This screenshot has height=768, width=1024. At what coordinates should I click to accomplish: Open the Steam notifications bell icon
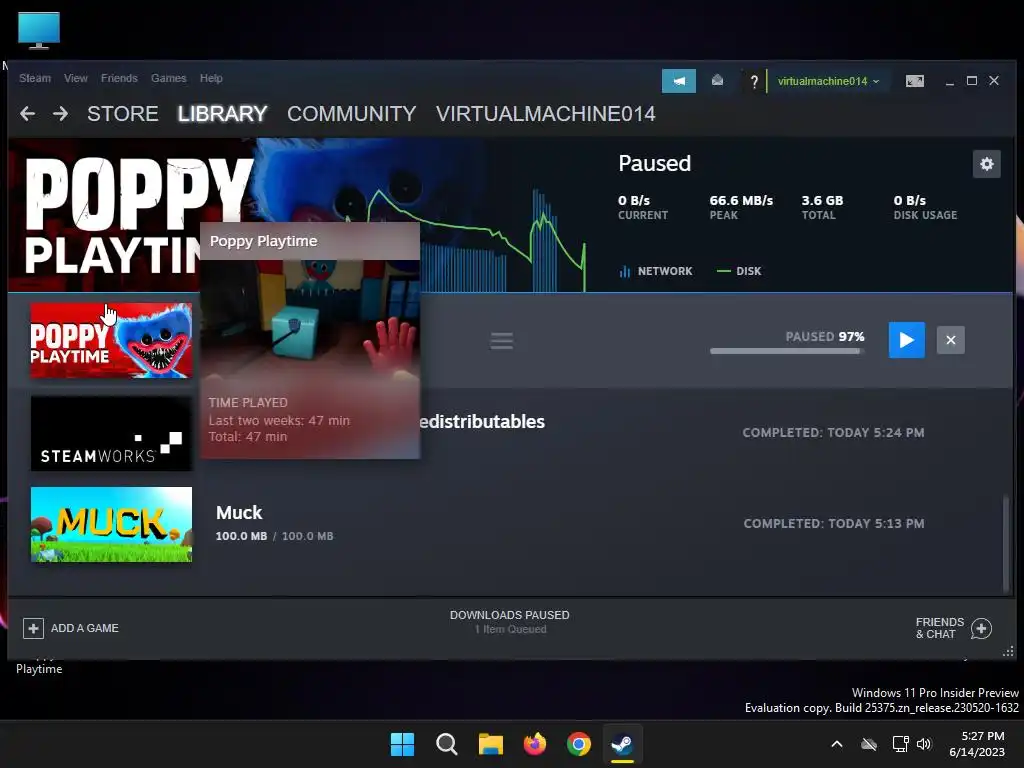pyautogui.click(x=717, y=81)
